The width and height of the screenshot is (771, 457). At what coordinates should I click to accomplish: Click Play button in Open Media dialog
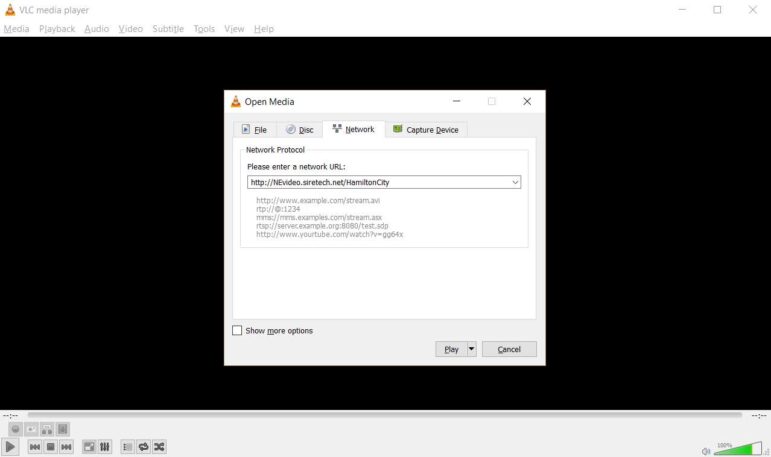pos(451,349)
